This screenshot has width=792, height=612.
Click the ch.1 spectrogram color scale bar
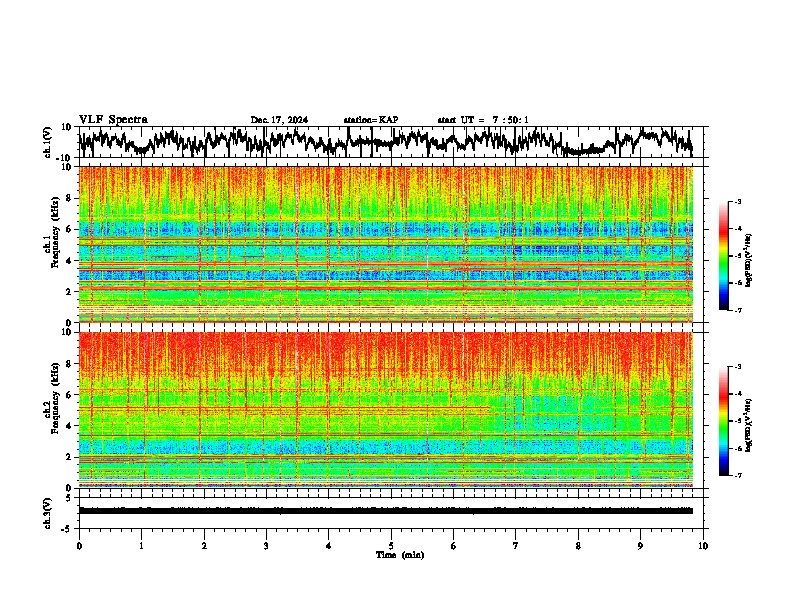click(723, 256)
